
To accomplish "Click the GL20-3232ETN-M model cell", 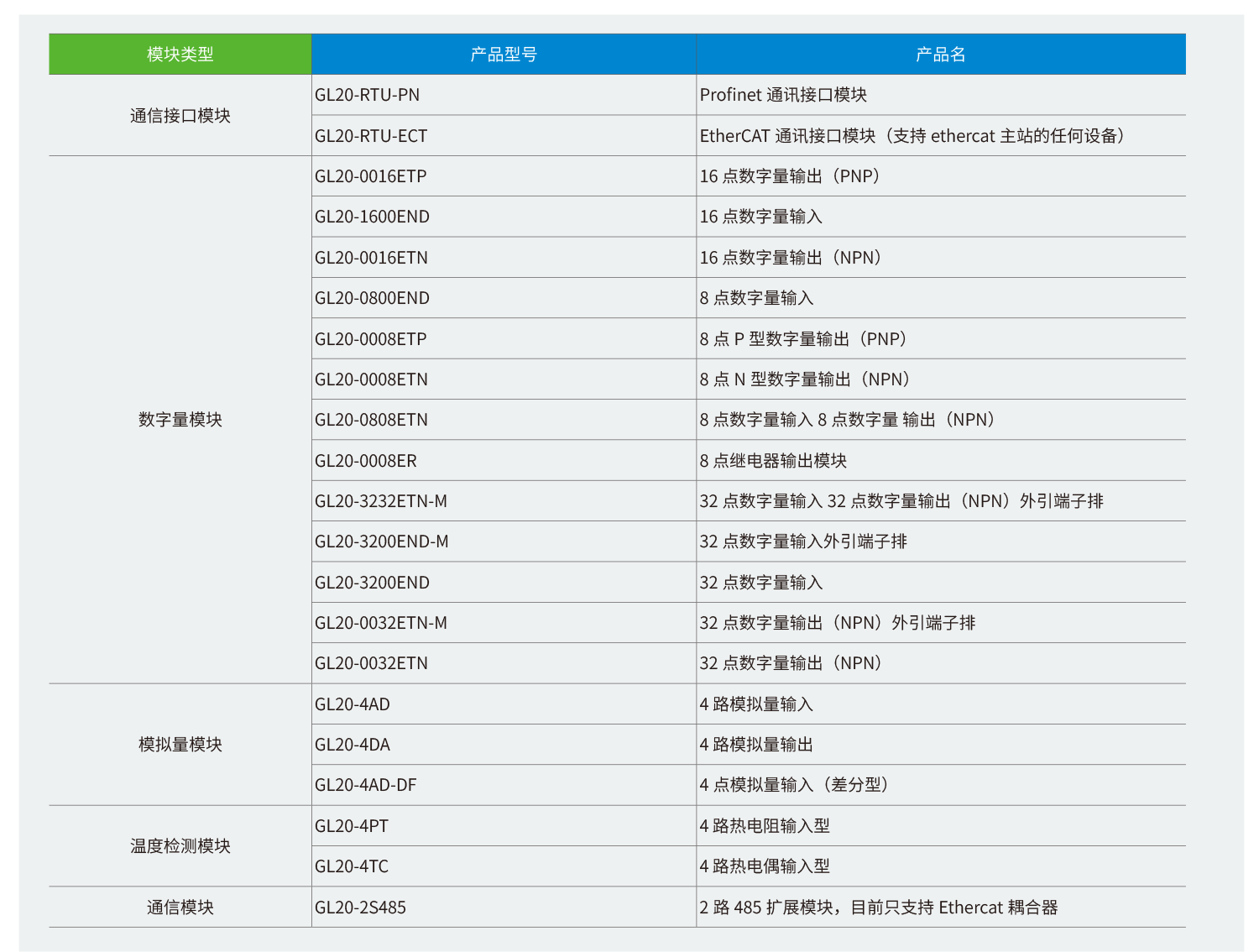I will [381, 501].
